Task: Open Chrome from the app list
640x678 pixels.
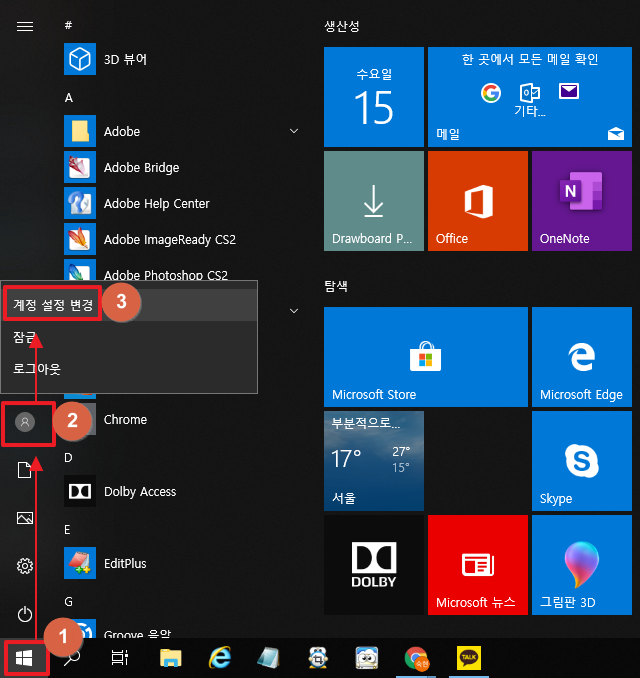Action: click(182, 419)
